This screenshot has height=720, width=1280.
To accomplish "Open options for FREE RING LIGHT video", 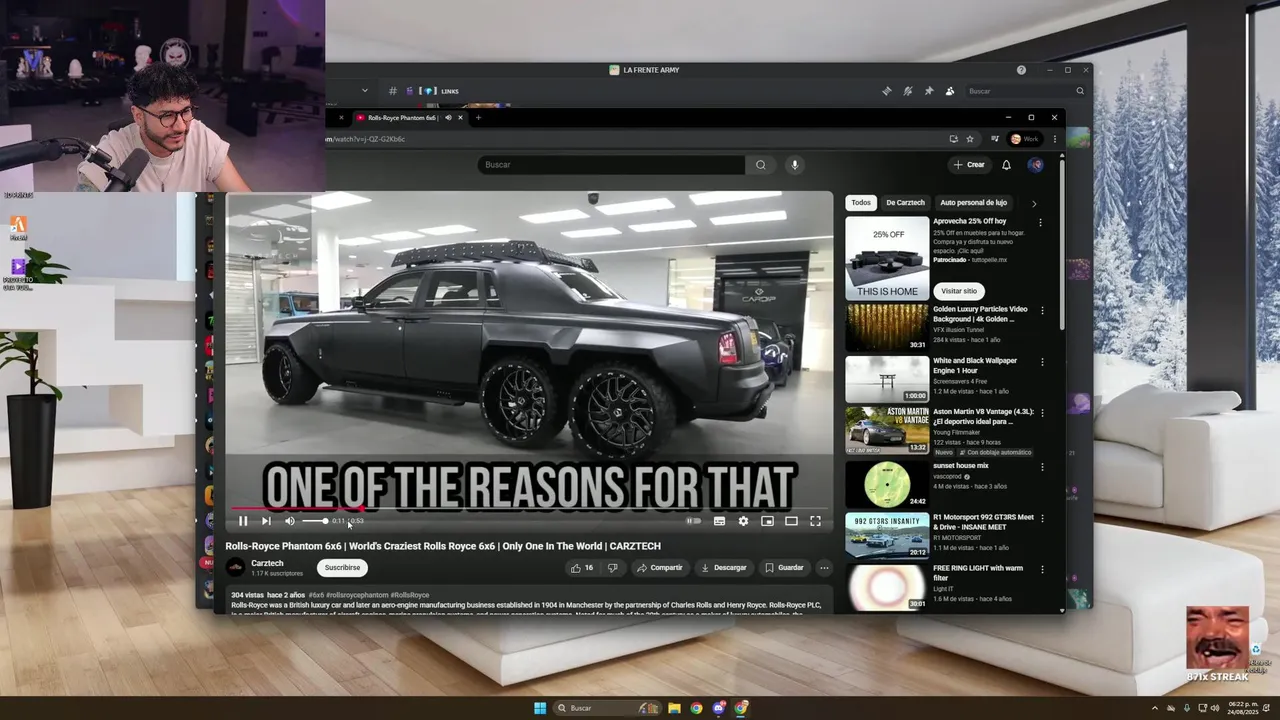I will coord(1041,570).
